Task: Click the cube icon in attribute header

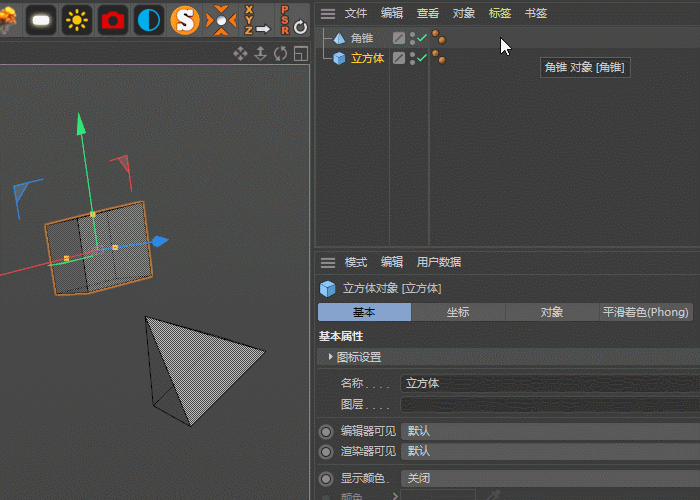Action: point(328,288)
